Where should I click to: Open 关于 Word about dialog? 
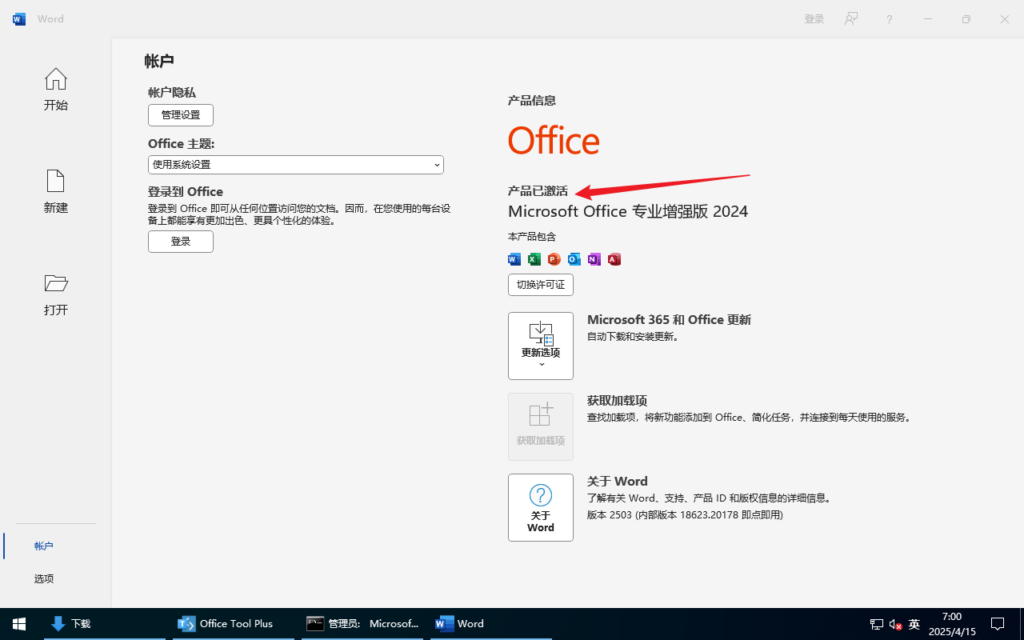pos(541,507)
